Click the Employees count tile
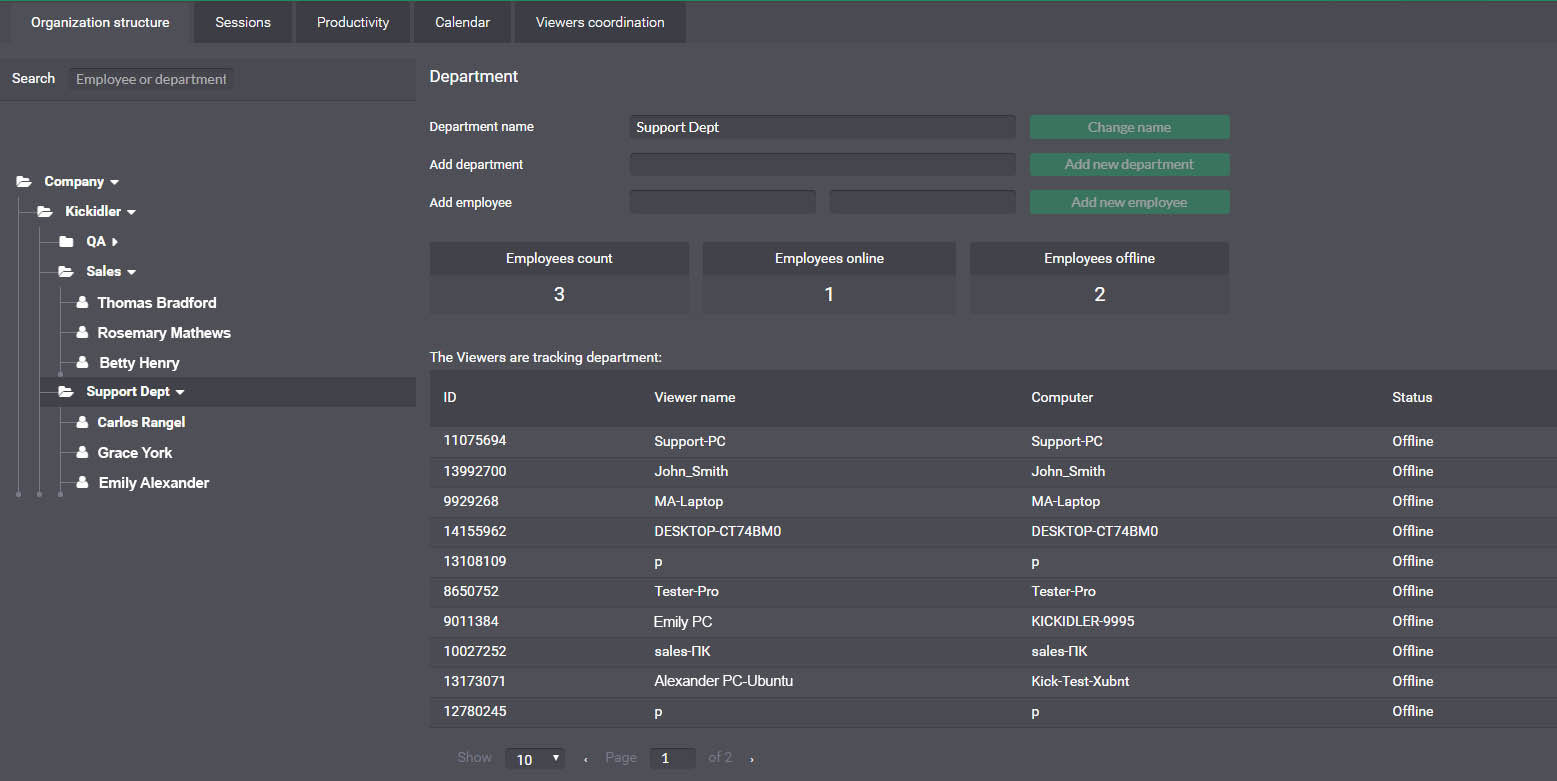The image size is (1557, 781). click(x=559, y=278)
